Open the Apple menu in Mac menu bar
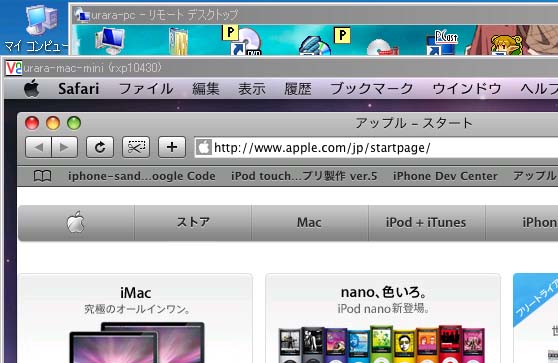The height and width of the screenshot is (363, 558). (x=32, y=88)
